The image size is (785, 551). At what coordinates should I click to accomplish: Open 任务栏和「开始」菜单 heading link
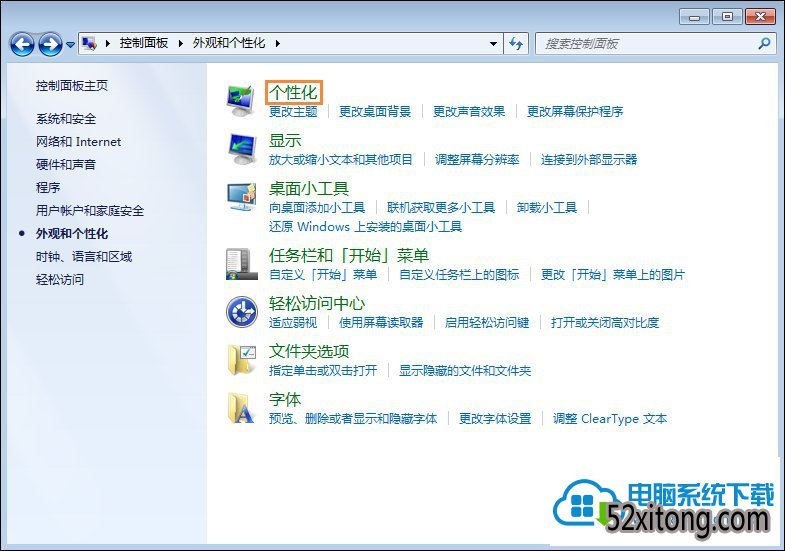point(349,256)
